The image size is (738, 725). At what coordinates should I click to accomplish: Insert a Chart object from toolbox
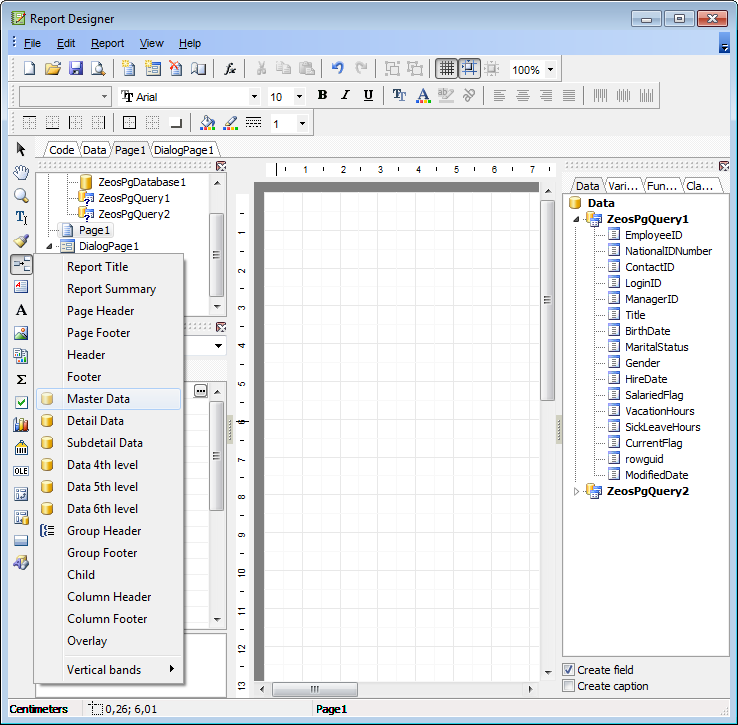click(21, 425)
